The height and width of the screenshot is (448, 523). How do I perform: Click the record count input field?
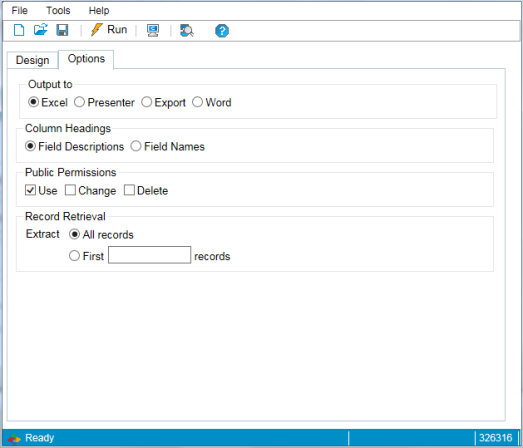[149, 255]
